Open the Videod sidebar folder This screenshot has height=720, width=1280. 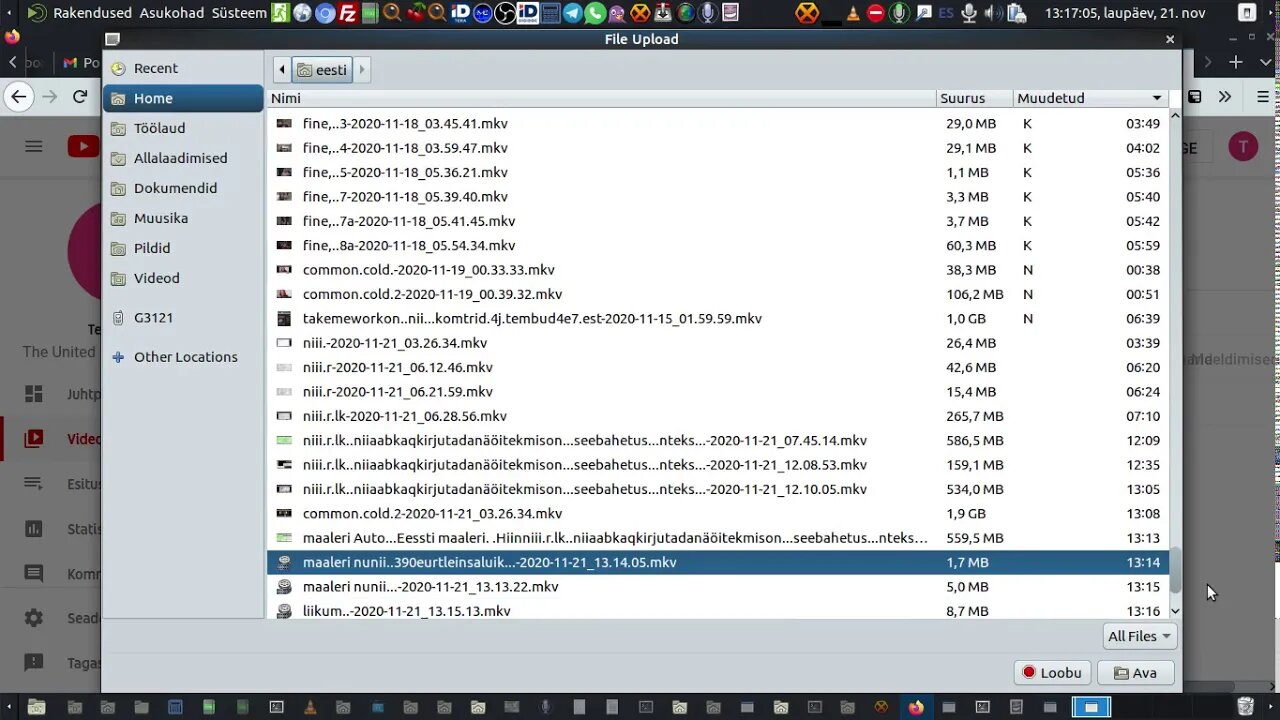click(x=183, y=278)
